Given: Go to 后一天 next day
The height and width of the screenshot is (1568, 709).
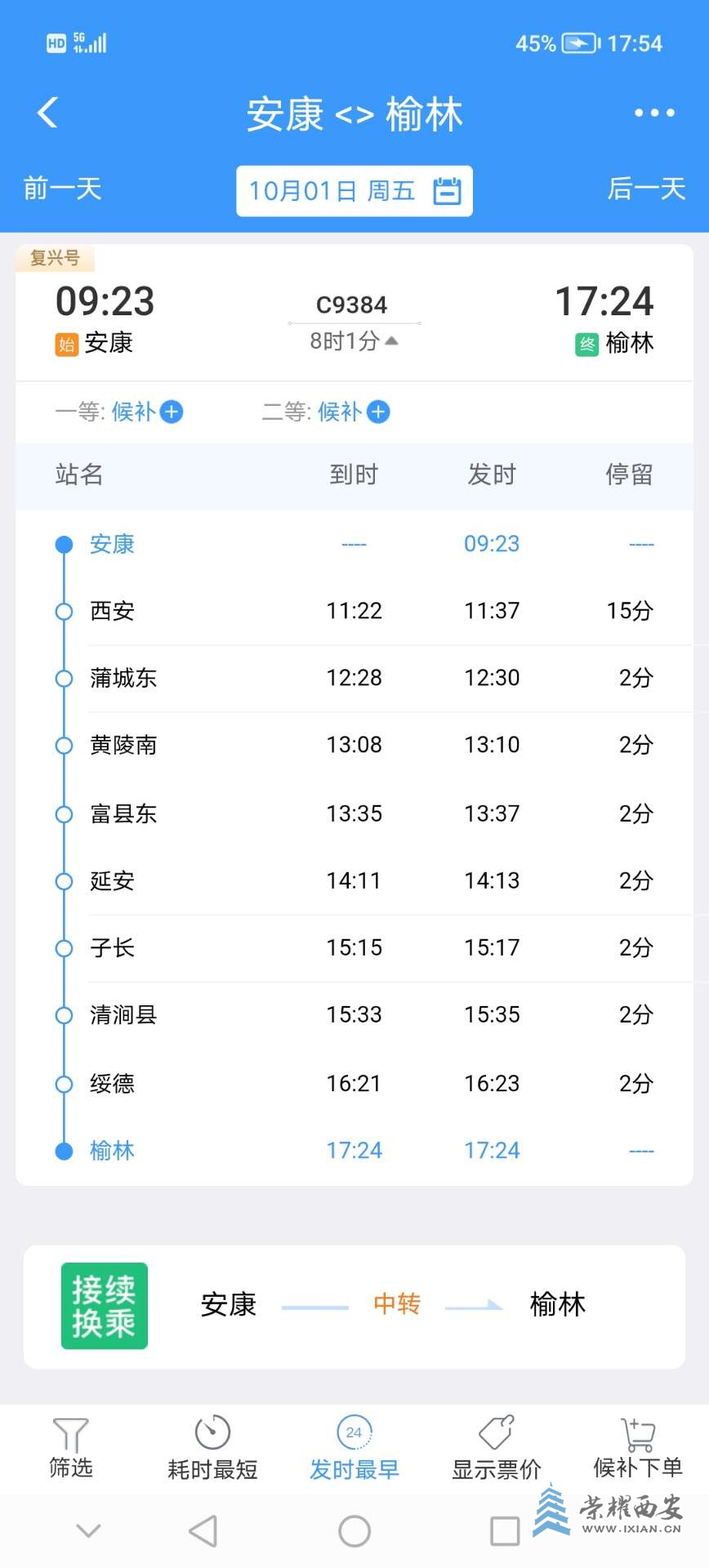Looking at the screenshot, I should 646,189.
